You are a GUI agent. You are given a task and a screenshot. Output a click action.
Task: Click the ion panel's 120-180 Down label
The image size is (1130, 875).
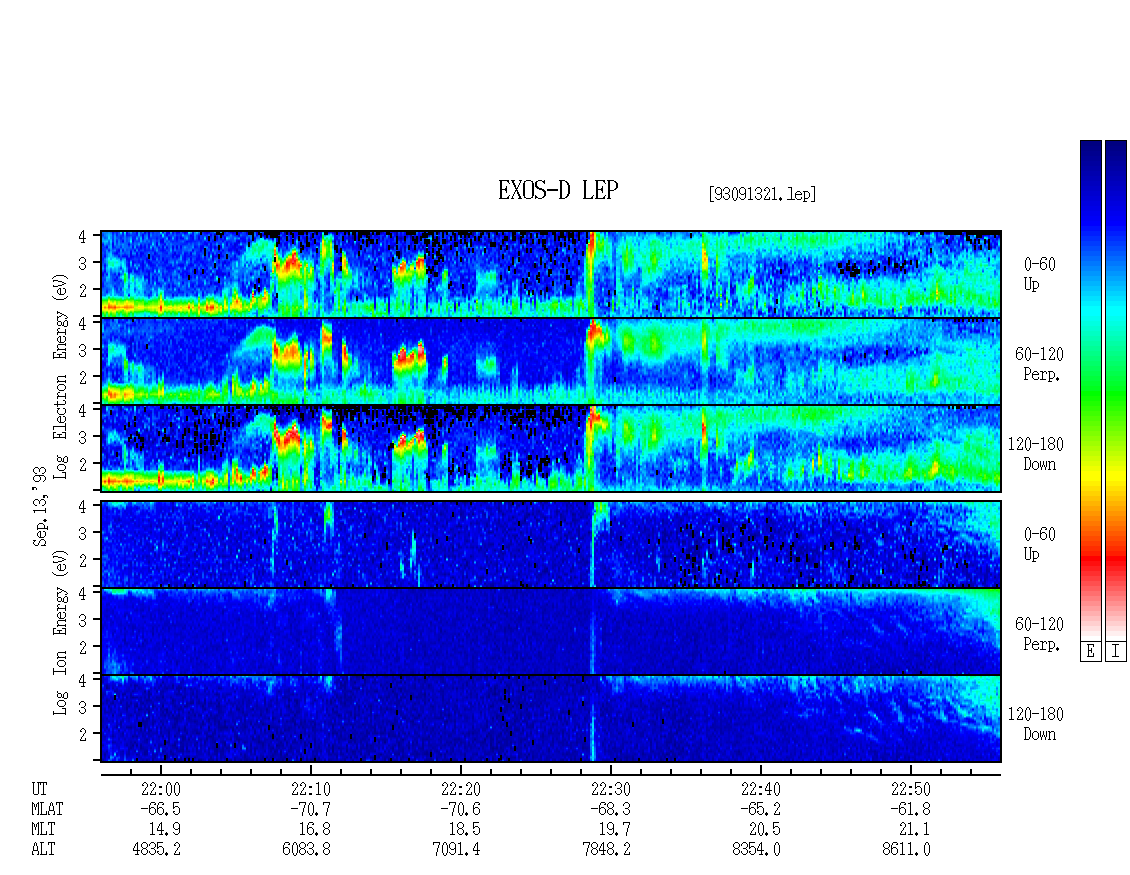(1036, 724)
